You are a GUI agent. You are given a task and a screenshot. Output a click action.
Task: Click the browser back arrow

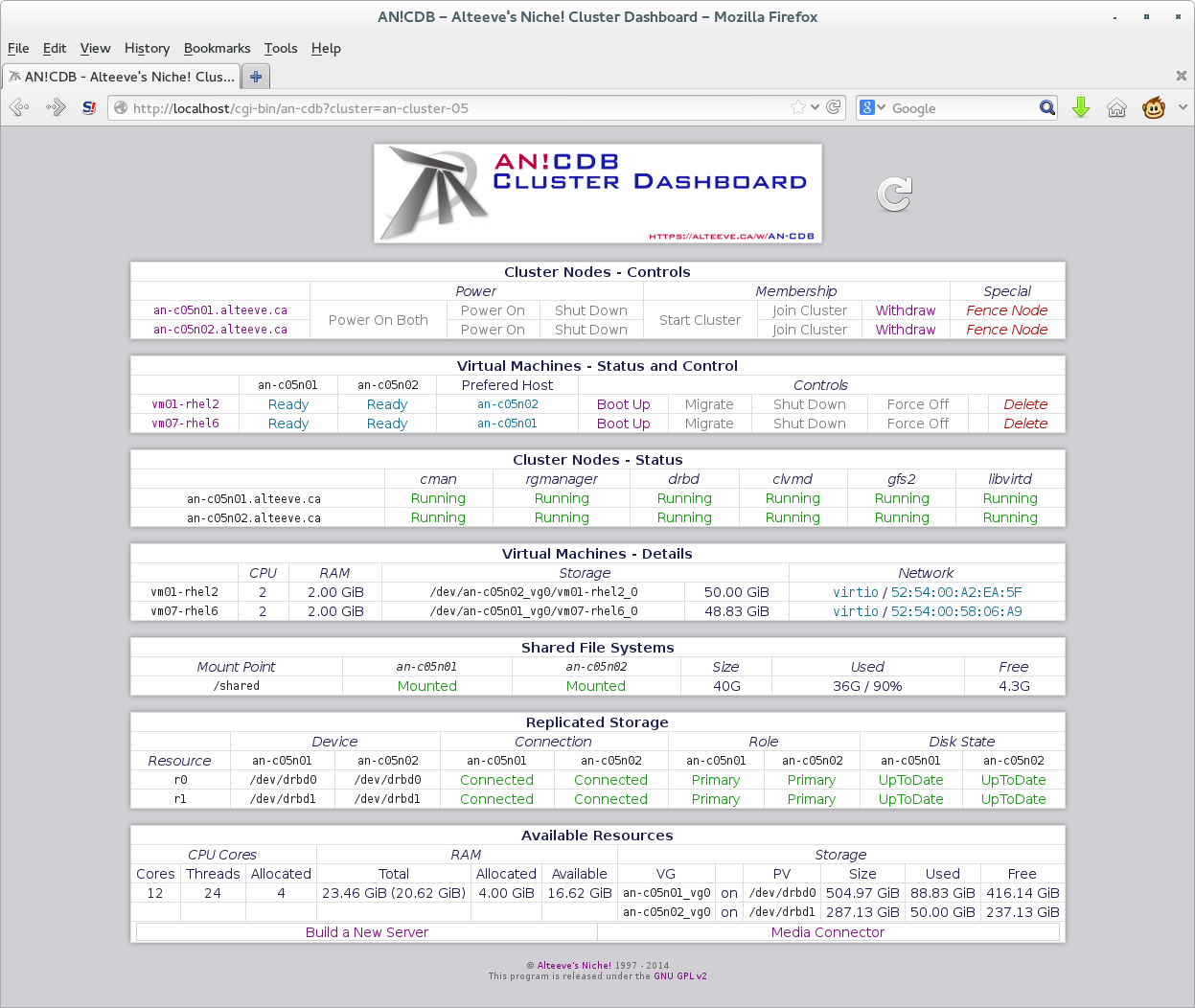tap(19, 108)
